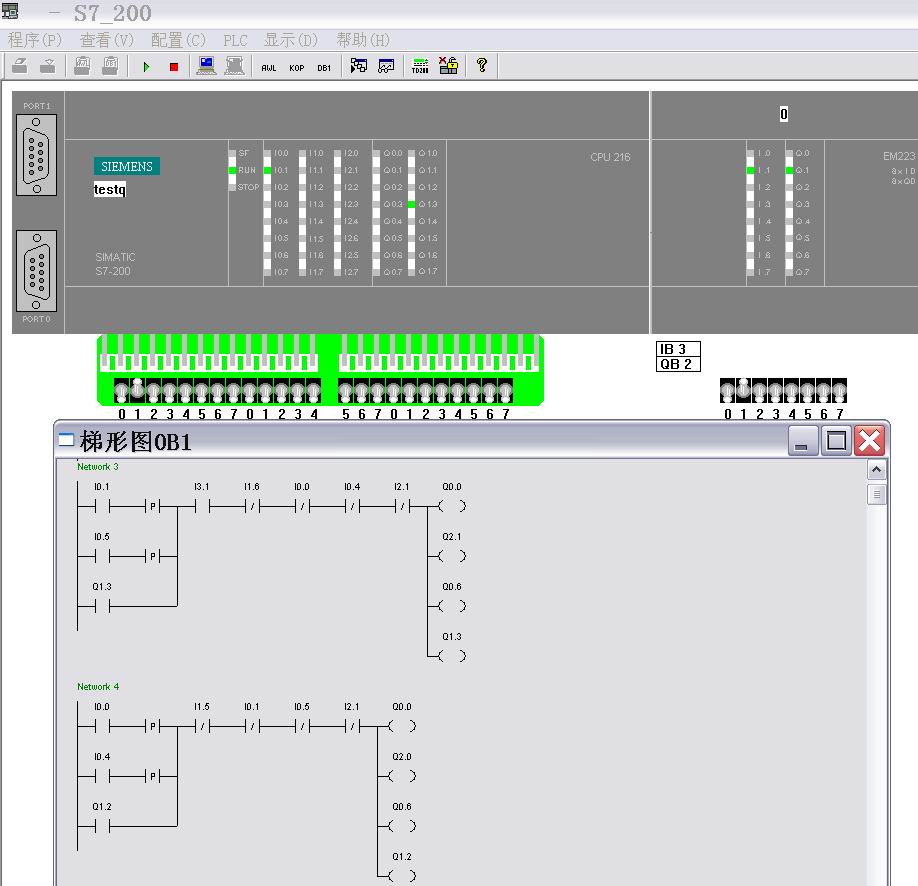Maximize the 梯形图OB1 ladder window
Screen dimensions: 918x886
point(836,441)
